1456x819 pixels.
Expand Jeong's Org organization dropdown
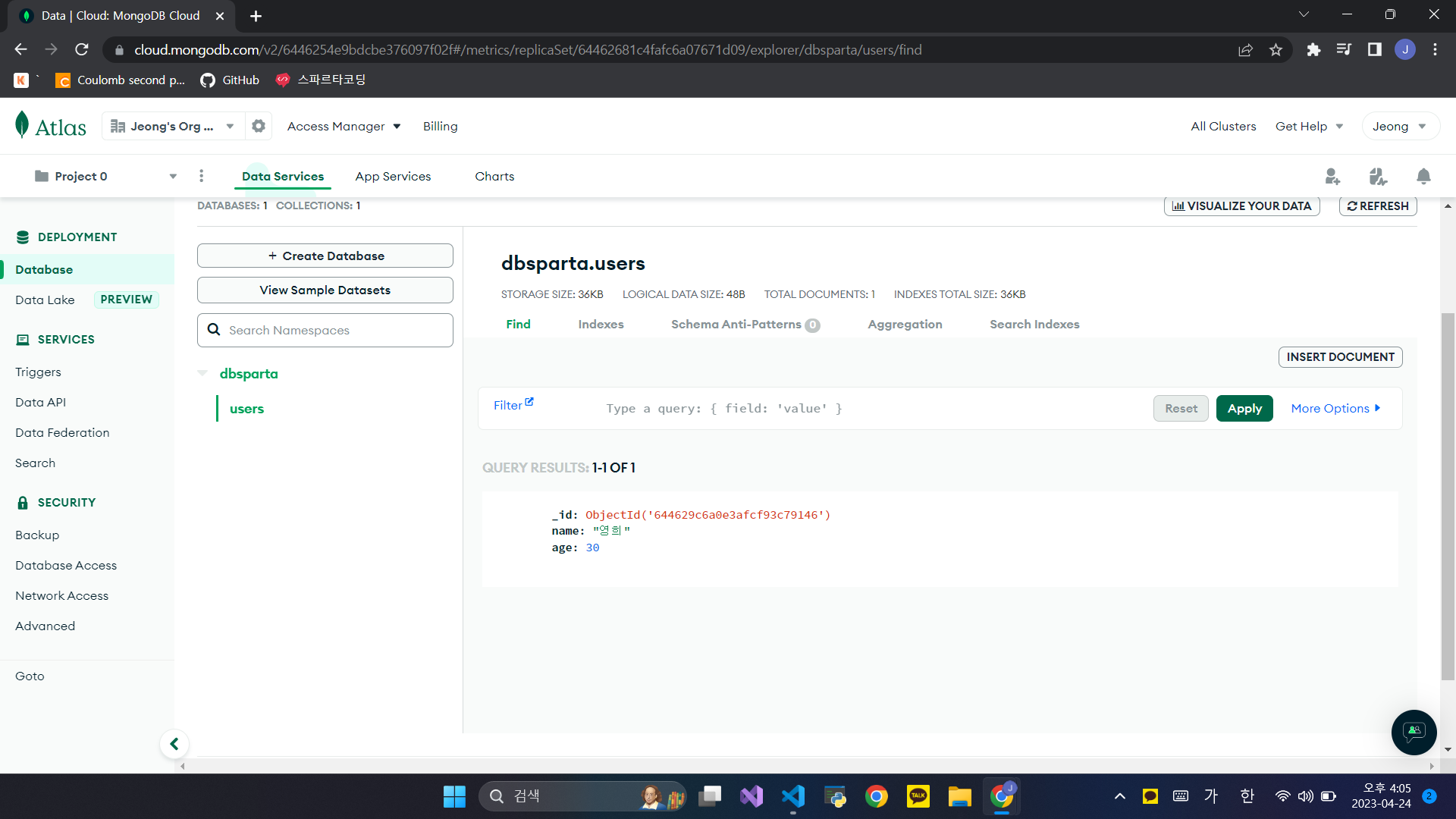(x=173, y=126)
